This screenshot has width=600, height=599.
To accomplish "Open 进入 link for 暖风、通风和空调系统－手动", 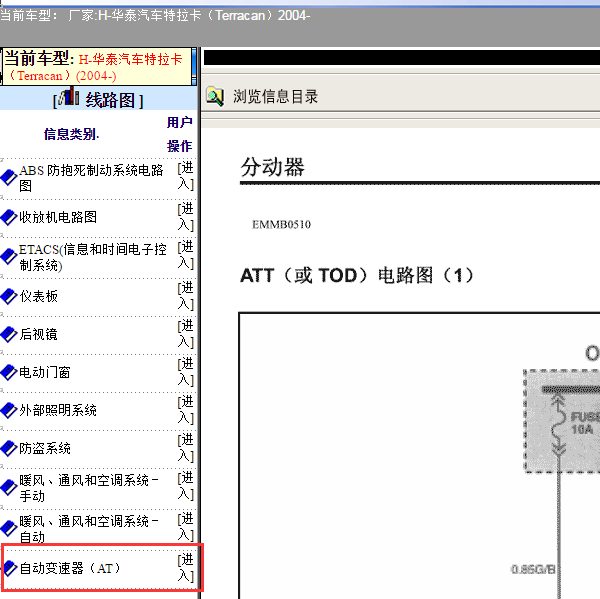I will [x=186, y=486].
